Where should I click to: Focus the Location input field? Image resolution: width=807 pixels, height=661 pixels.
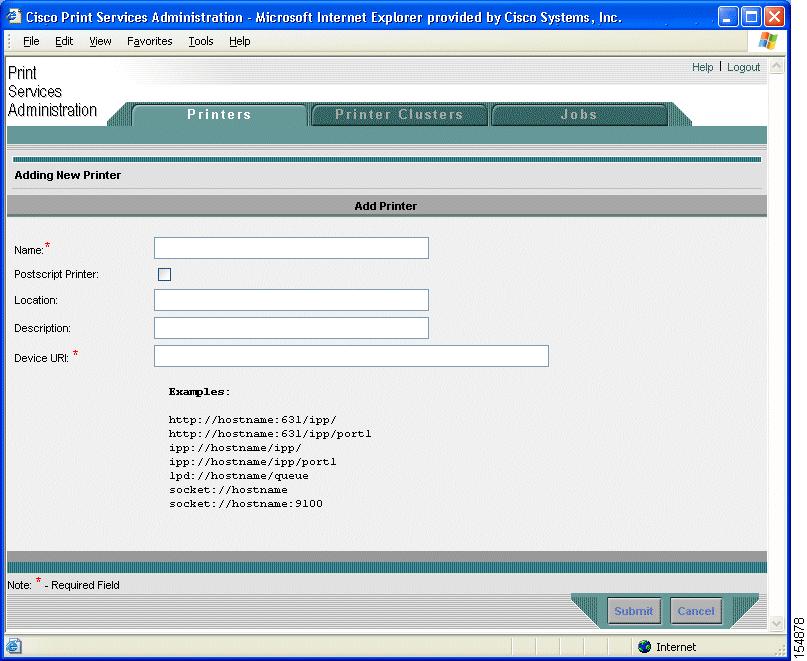pos(291,300)
